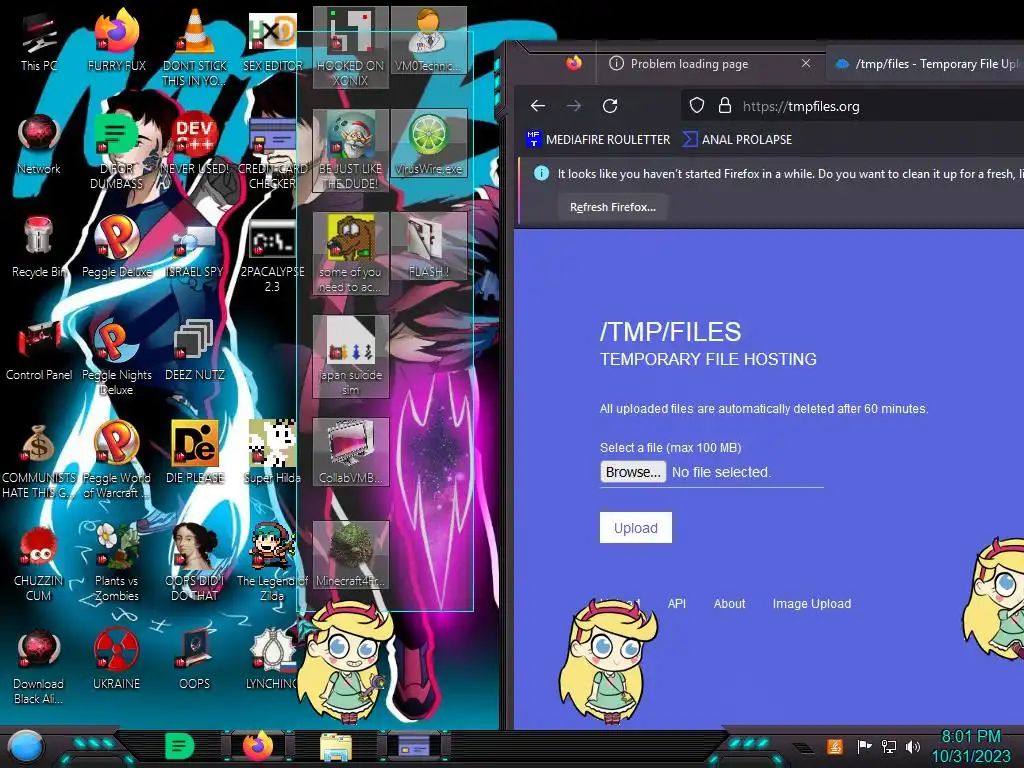Launch Peggle Nights Deluxe shortcut
This screenshot has width=1024, height=768.
click(117, 357)
